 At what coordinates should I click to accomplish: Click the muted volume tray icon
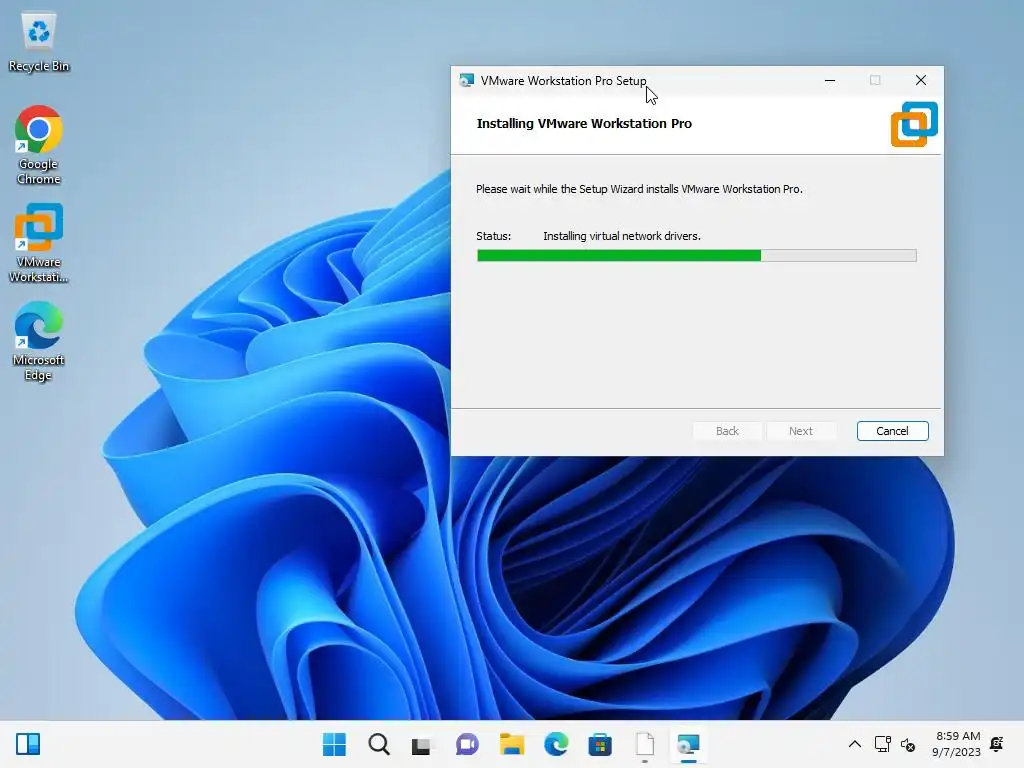coord(908,744)
